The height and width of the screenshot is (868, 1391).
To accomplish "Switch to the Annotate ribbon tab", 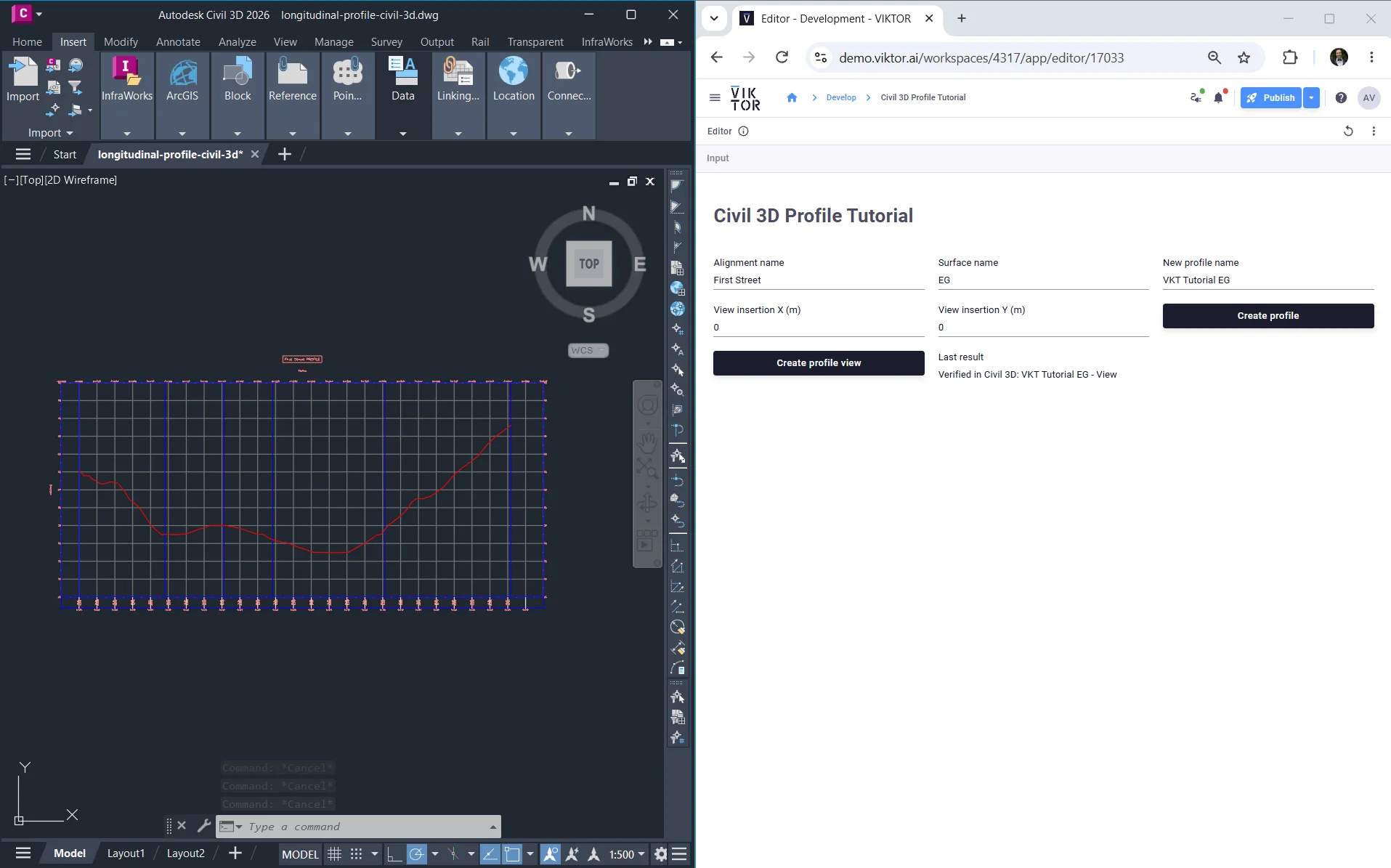I will (x=178, y=42).
